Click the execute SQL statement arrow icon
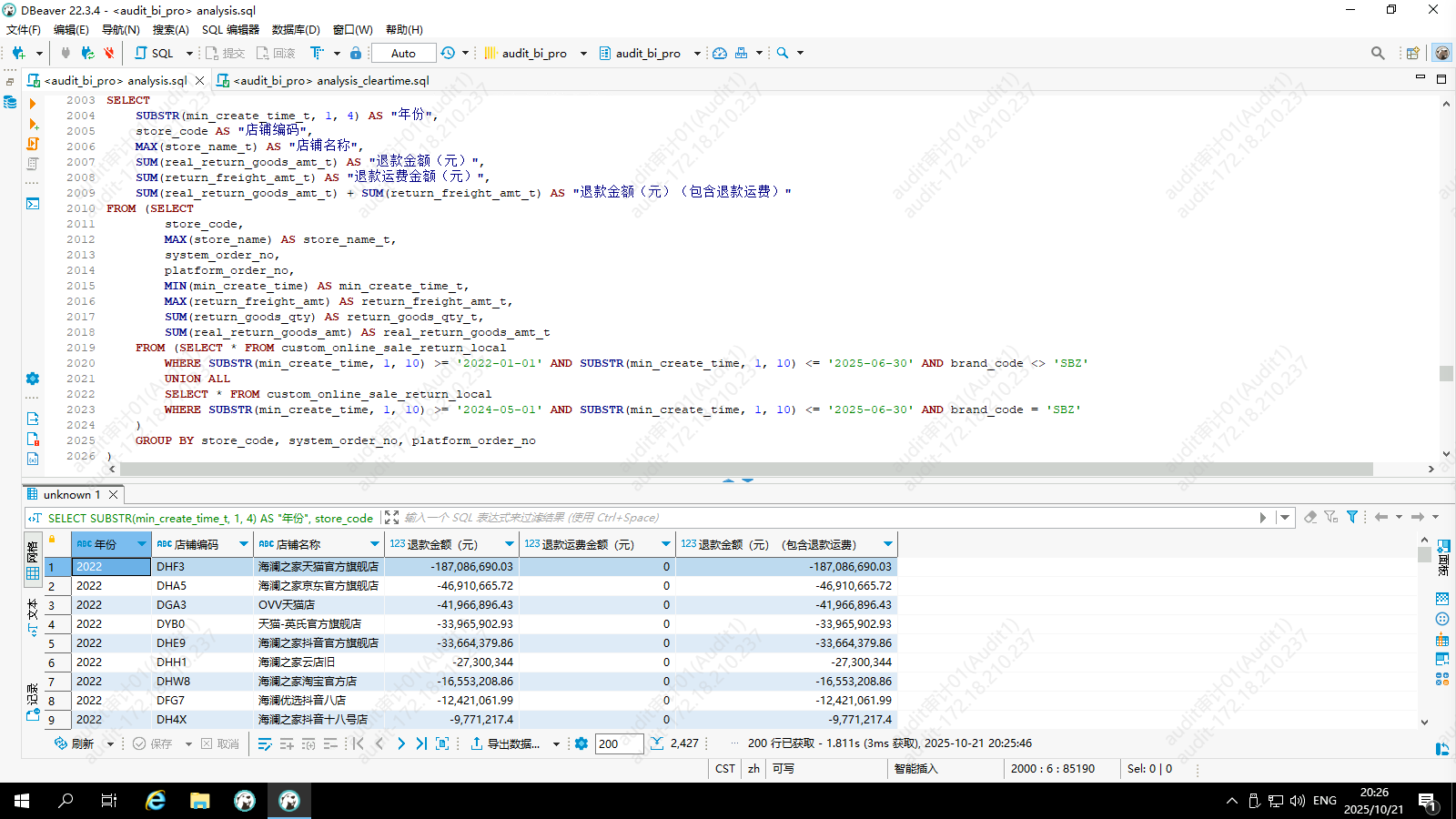This screenshot has width=1456, height=819. point(33,104)
